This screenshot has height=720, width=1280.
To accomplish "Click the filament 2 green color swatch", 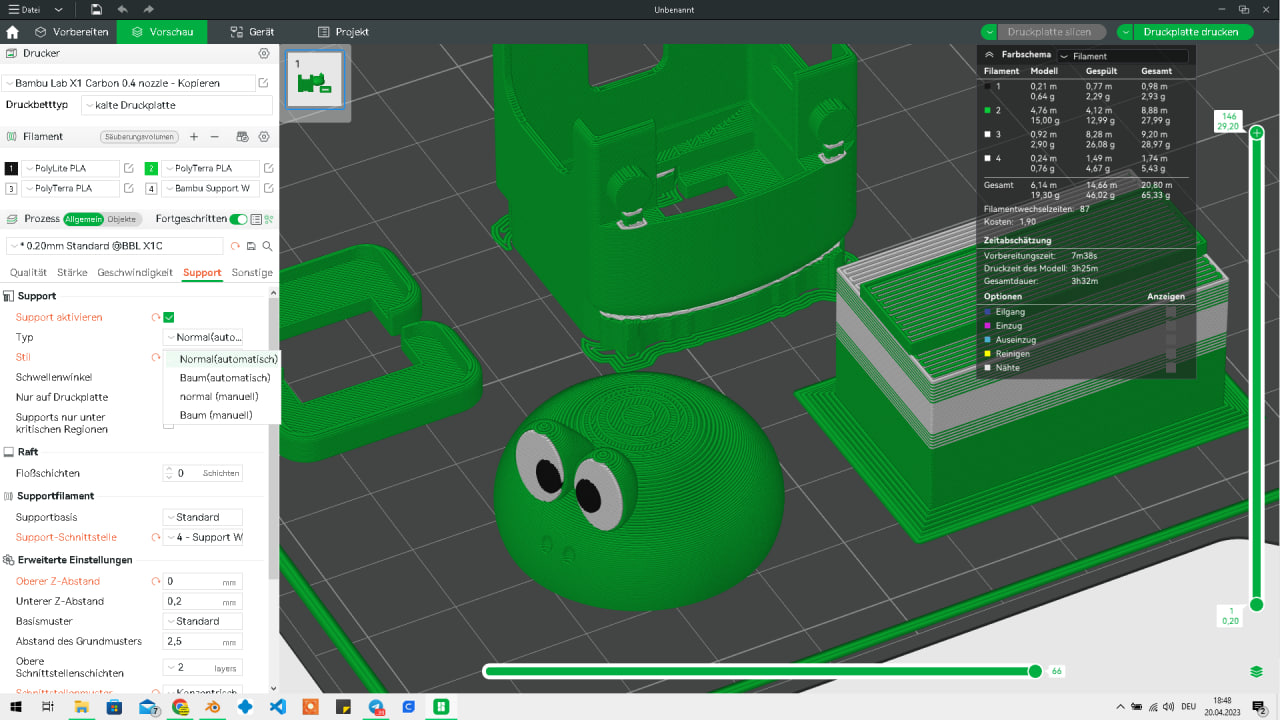I will point(151,168).
